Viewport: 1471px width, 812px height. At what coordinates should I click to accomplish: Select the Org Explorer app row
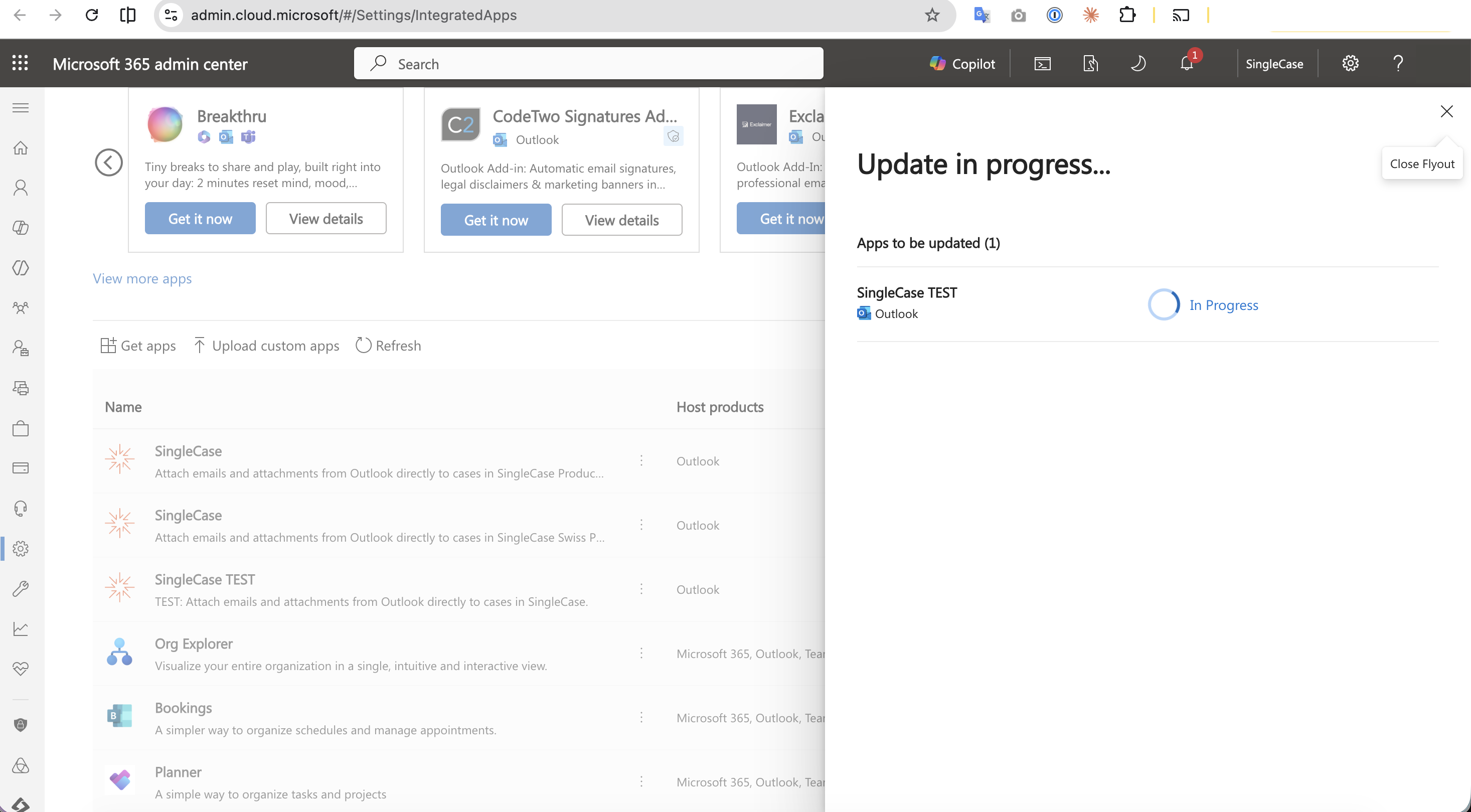click(458, 654)
